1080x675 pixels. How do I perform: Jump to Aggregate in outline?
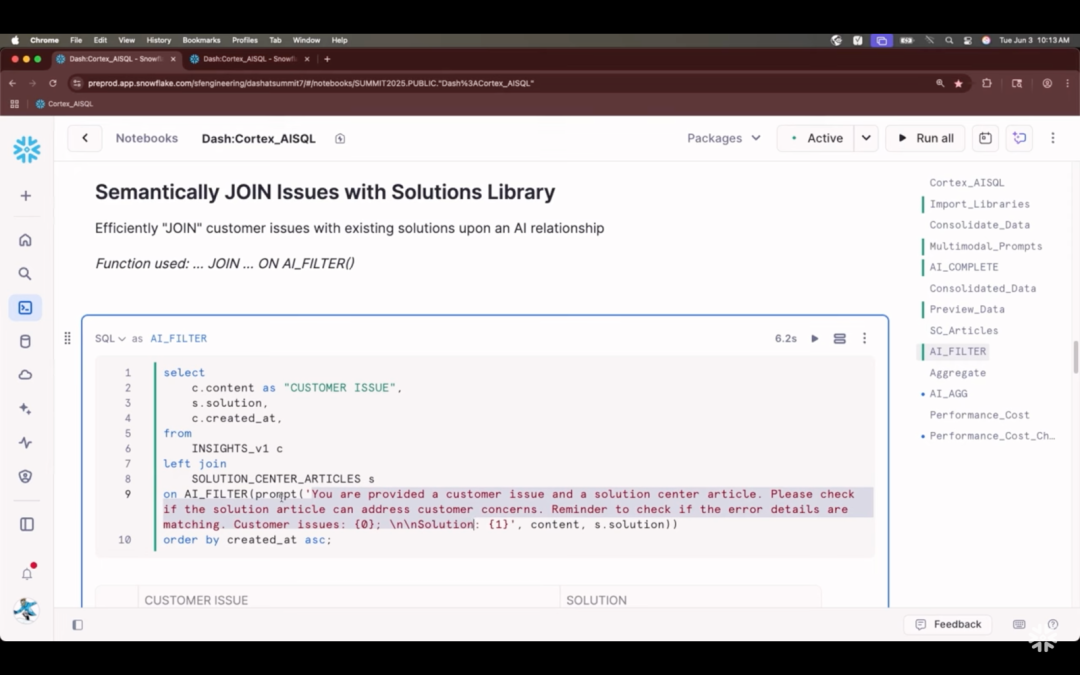click(957, 373)
